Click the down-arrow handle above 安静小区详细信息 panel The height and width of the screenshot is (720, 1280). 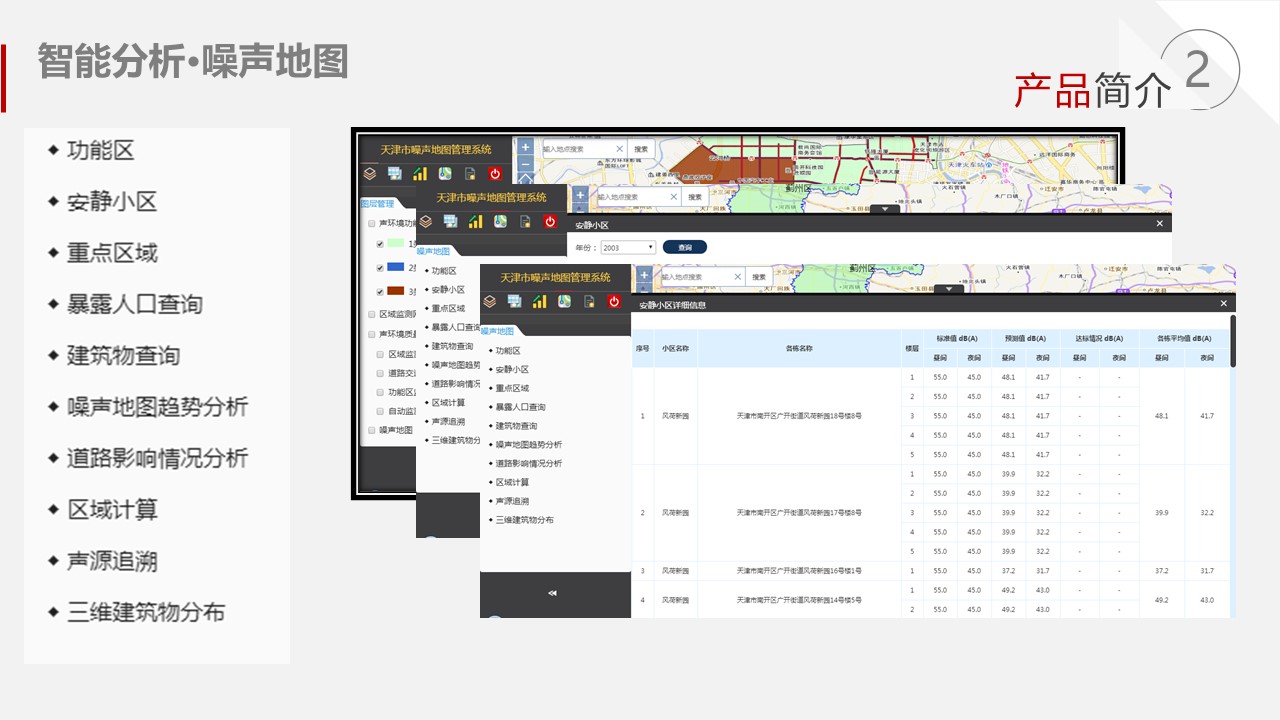pyautogui.click(x=949, y=289)
